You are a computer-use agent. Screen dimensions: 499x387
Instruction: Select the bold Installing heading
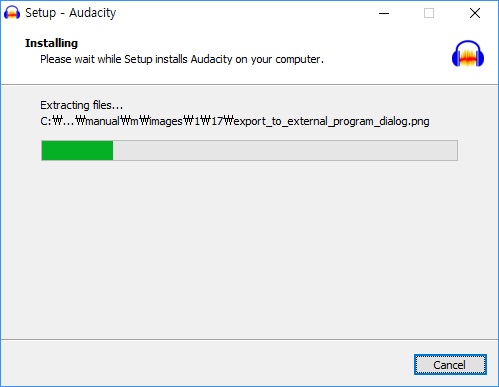coord(51,43)
